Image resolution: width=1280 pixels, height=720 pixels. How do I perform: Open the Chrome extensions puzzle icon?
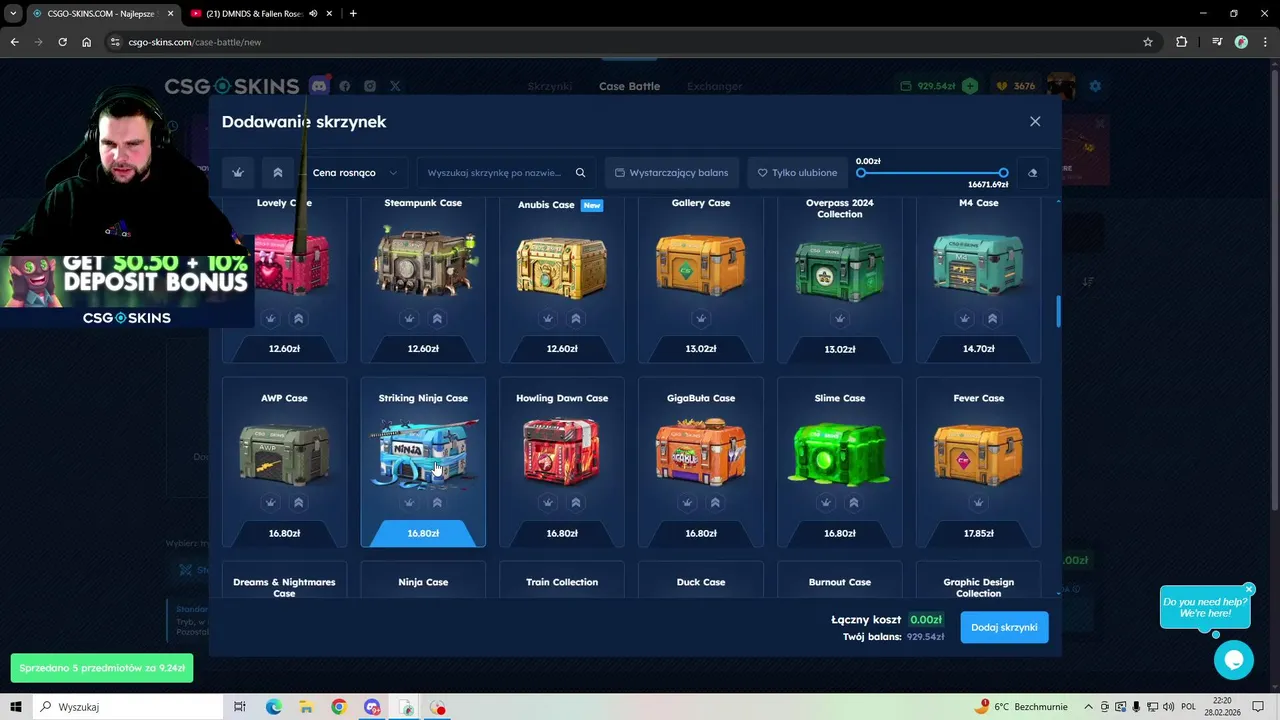click(1181, 42)
